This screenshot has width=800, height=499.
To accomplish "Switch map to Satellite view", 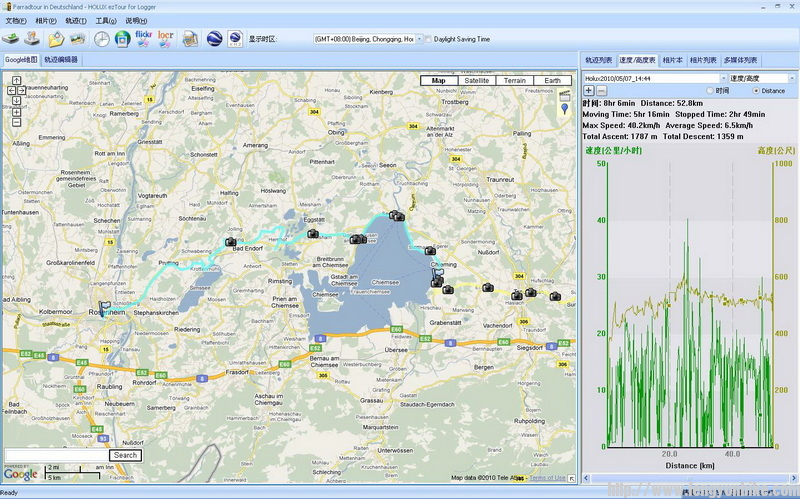I will click(476, 80).
